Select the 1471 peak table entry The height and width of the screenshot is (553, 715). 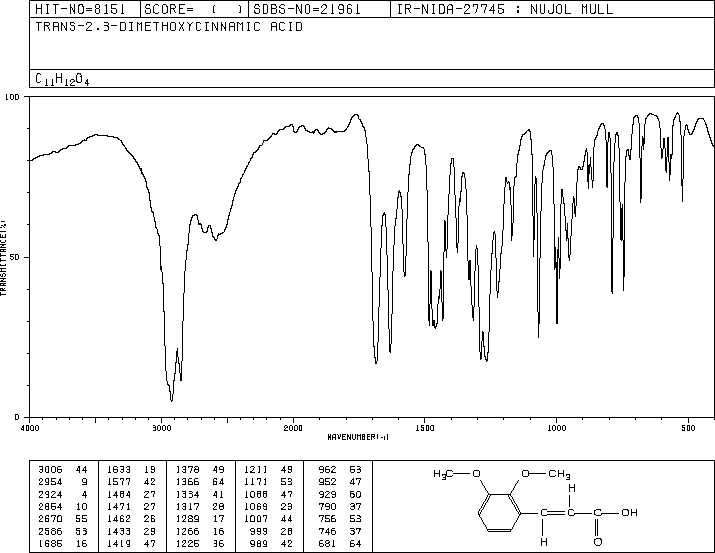point(131,506)
